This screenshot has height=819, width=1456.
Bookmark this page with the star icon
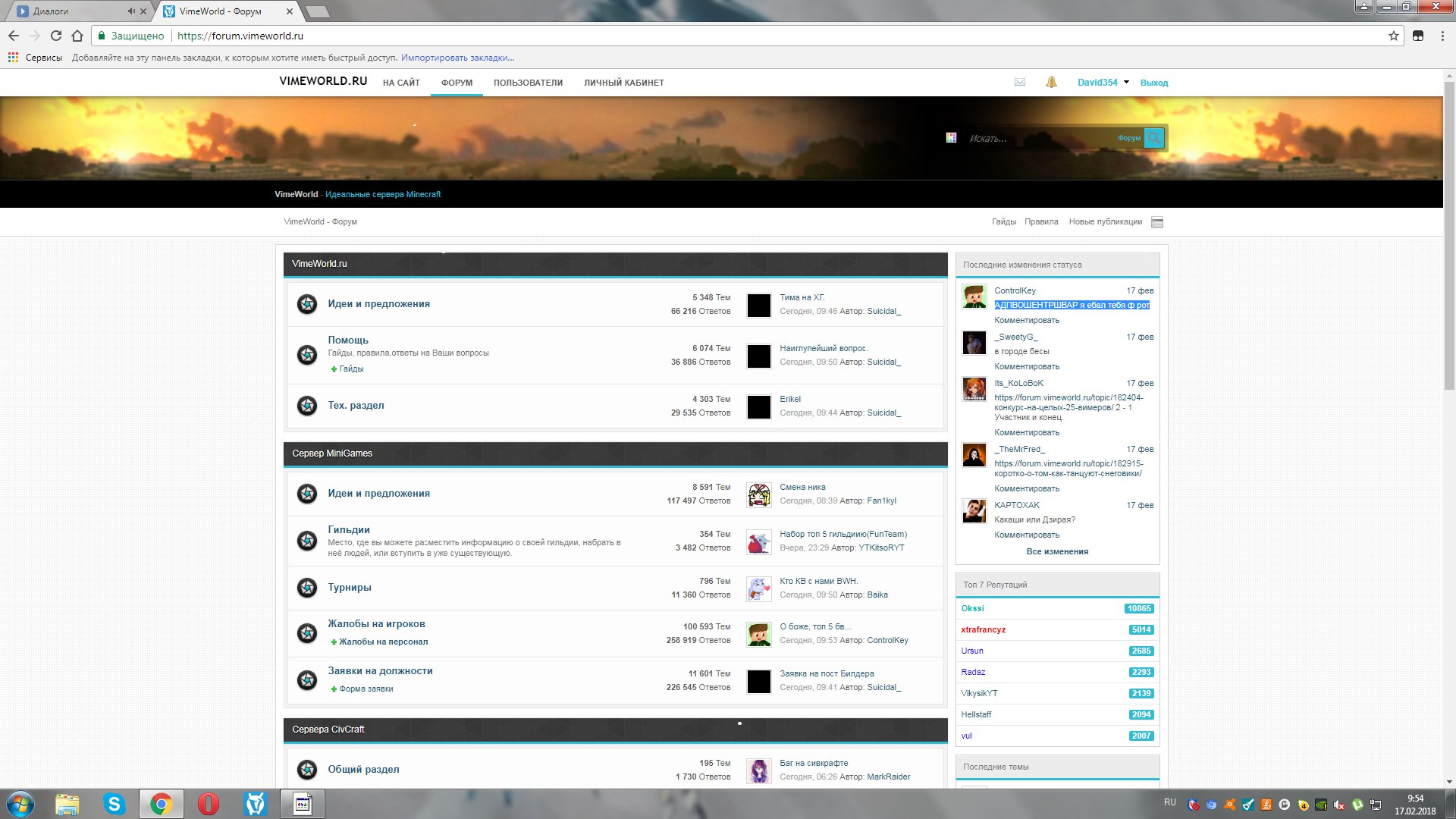[x=1393, y=36]
